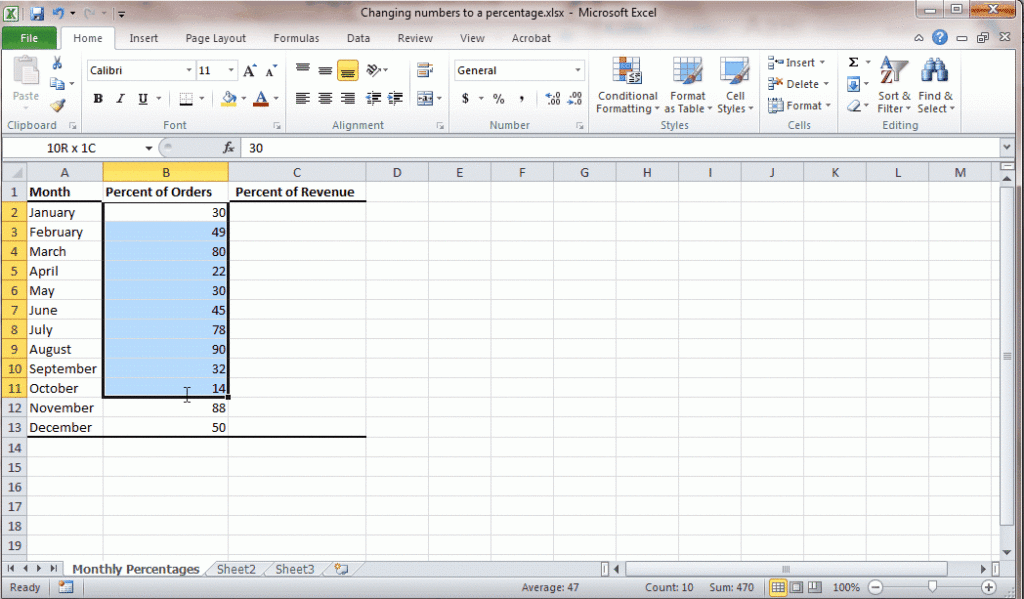The image size is (1024, 599).
Task: Click the Increase Font Size icon
Action: click(249, 71)
